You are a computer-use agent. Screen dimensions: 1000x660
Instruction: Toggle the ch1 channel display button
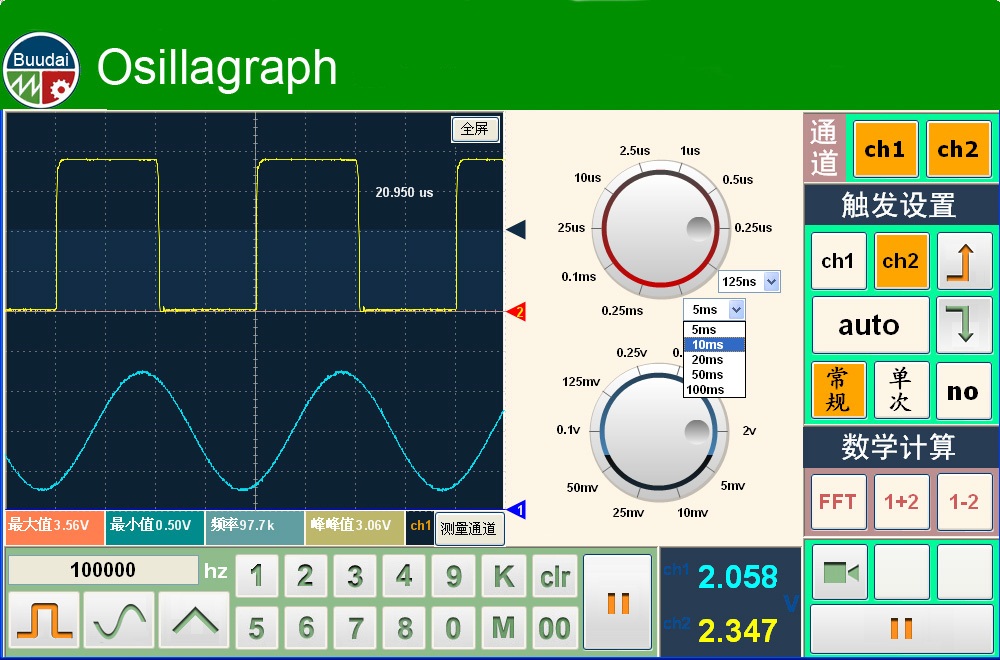[884, 149]
